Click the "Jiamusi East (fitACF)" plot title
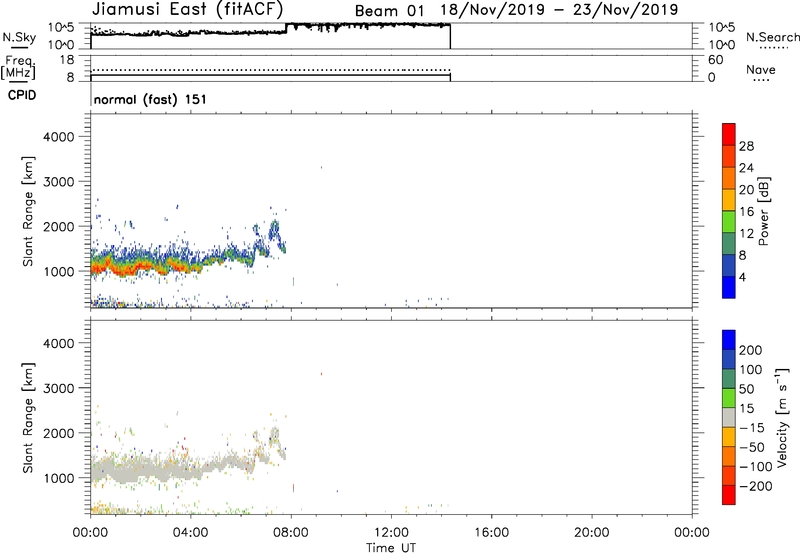This screenshot has height=554, width=800. point(187,10)
